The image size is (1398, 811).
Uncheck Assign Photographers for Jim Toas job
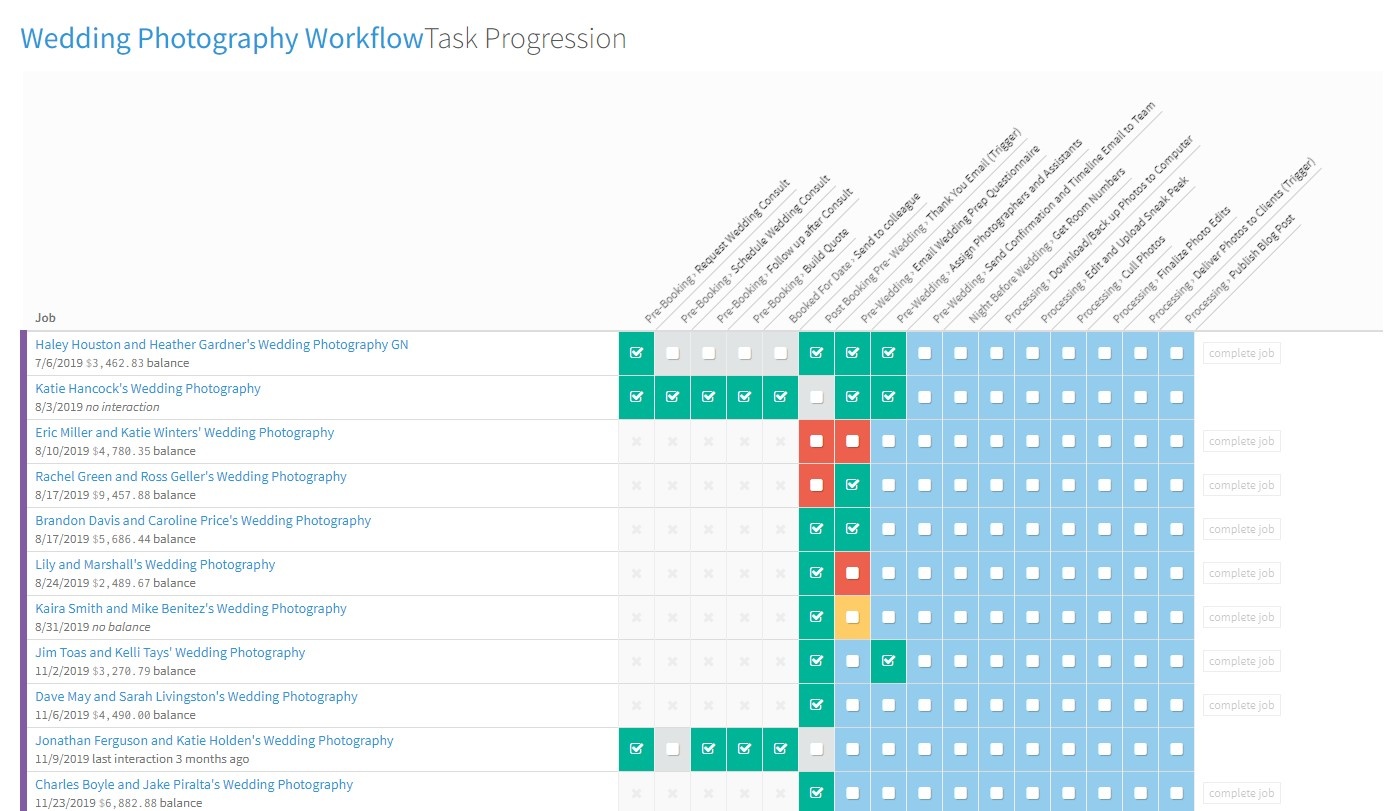pyautogui.click(x=888, y=661)
